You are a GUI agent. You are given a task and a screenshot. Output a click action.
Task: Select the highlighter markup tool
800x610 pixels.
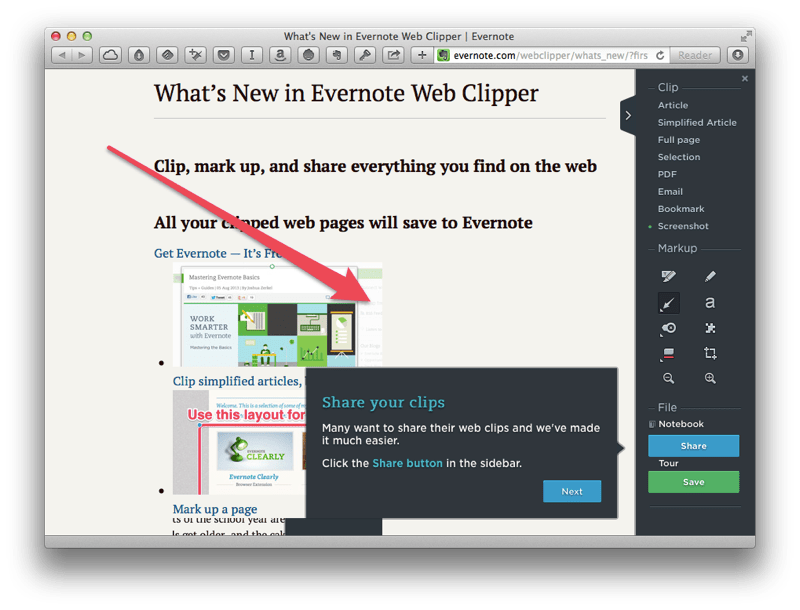point(668,276)
